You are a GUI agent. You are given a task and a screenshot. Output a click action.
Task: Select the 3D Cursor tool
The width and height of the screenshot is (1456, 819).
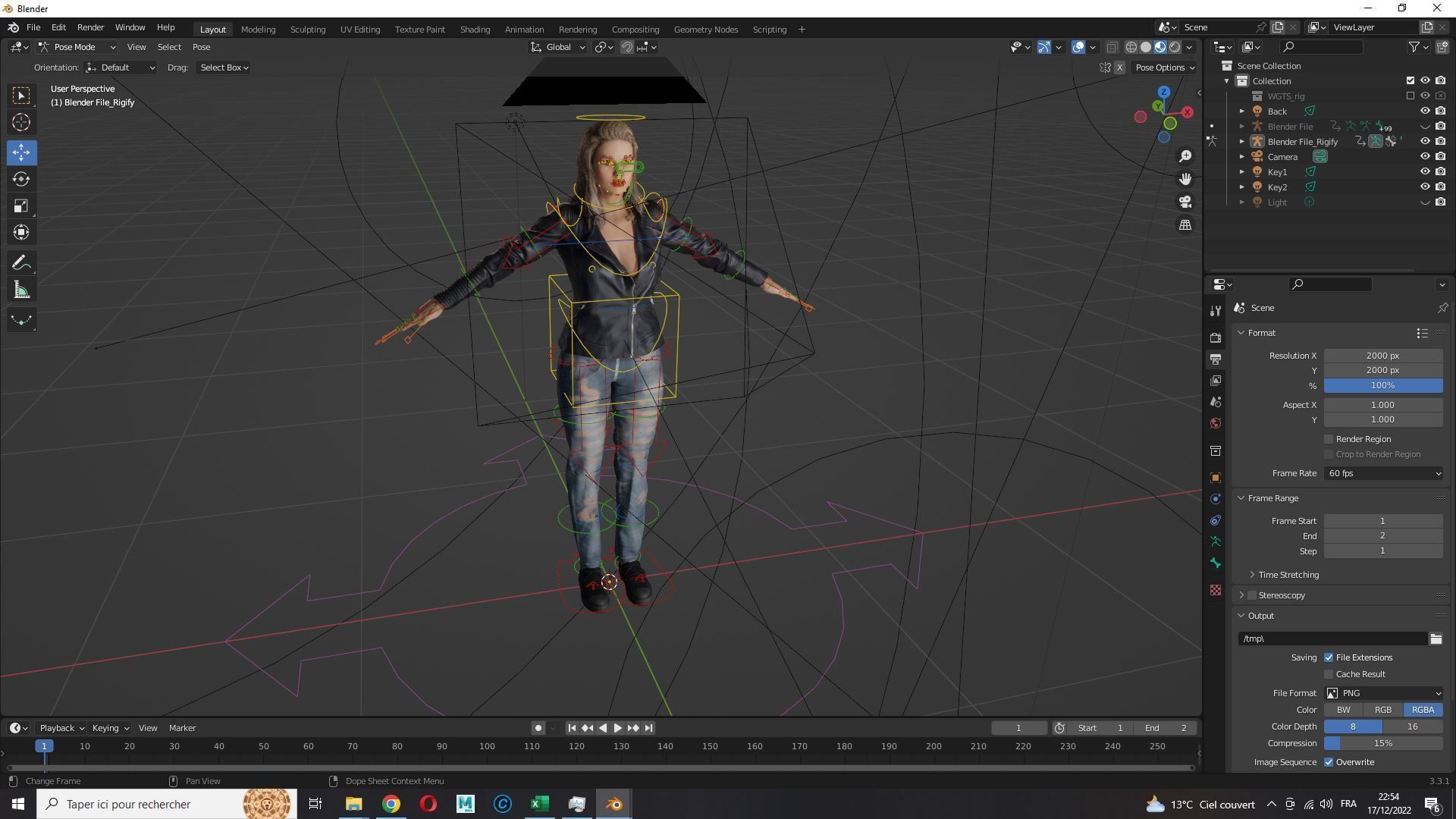click(x=21, y=122)
